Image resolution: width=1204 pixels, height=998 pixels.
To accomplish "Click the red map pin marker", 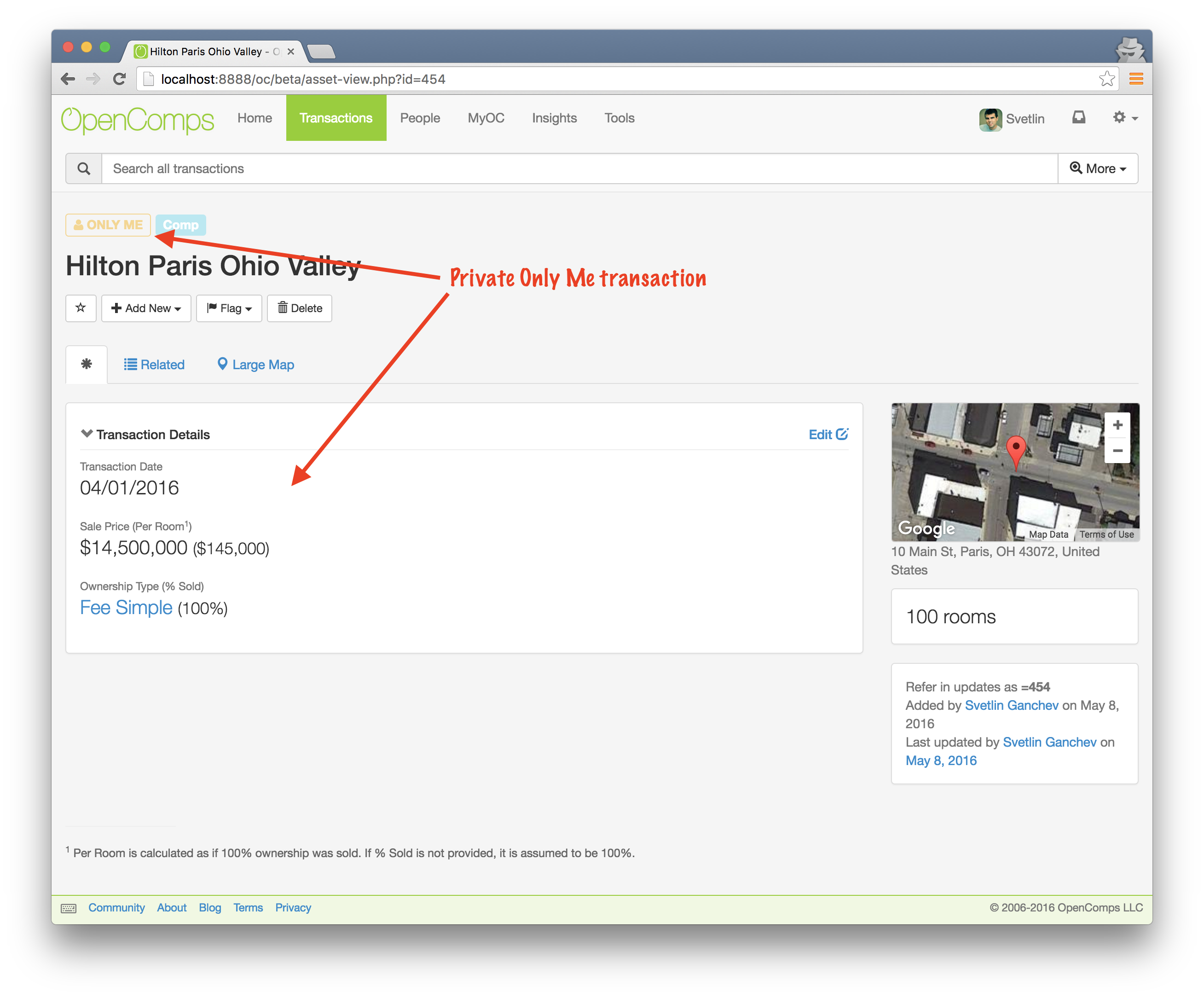I will 1015,453.
